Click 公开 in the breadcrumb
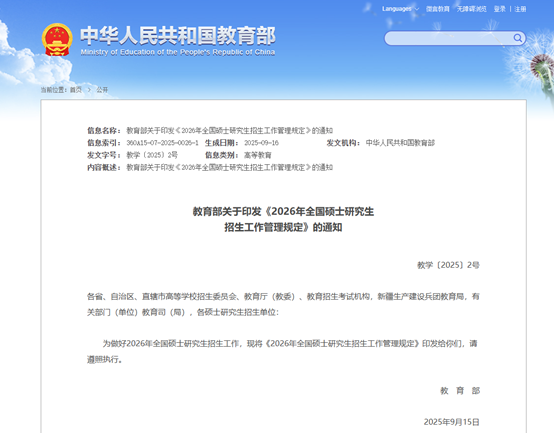Image resolution: width=554 pixels, height=433 pixels. [102, 90]
